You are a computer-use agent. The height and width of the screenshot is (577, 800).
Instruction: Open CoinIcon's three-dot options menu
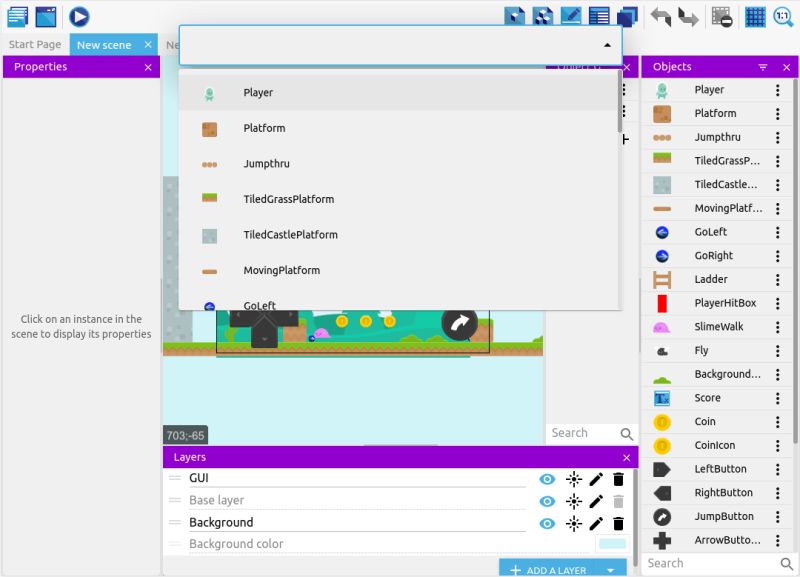pyautogui.click(x=779, y=445)
